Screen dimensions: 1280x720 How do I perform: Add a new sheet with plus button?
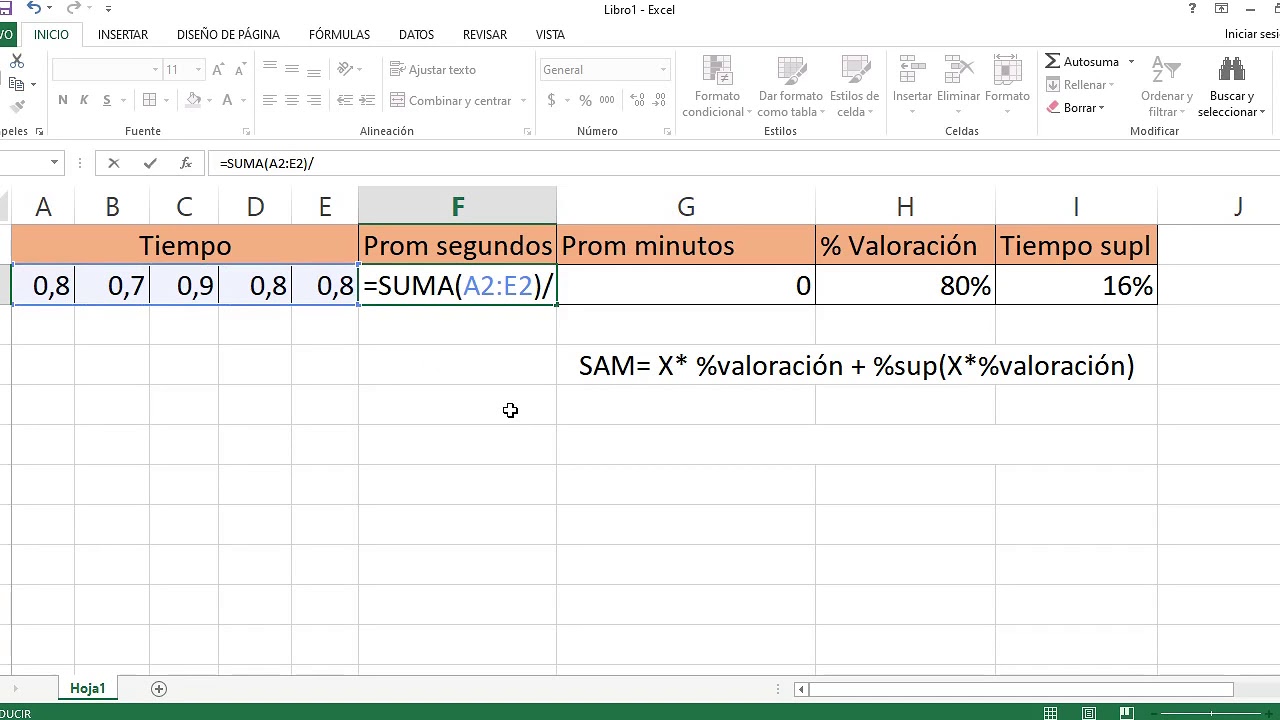point(158,688)
